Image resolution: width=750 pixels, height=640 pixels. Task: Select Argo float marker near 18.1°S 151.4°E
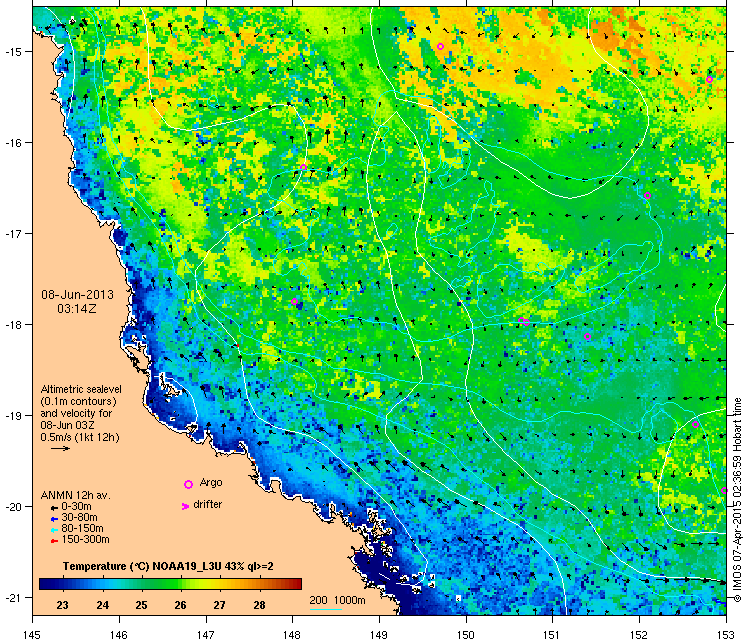pyautogui.click(x=588, y=337)
